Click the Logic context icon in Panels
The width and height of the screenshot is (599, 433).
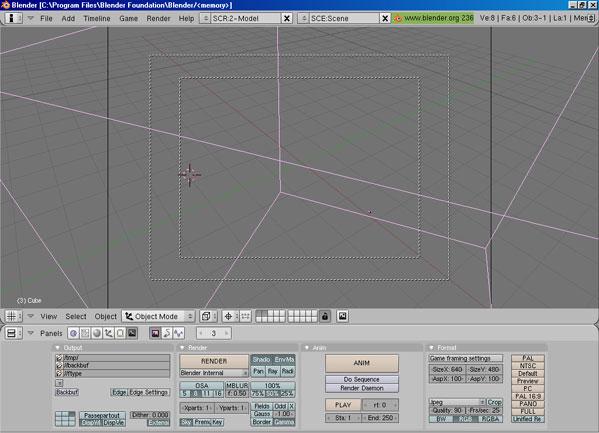pos(73,333)
